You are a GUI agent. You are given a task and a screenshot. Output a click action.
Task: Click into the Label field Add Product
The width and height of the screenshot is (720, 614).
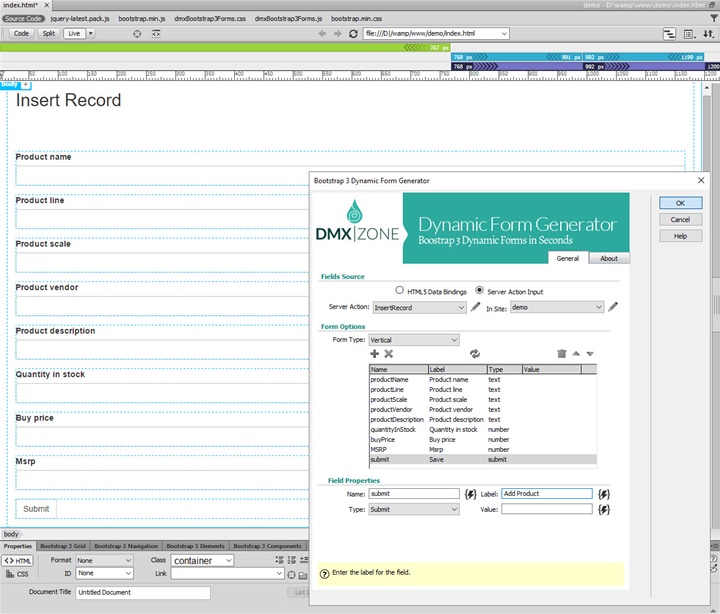click(x=547, y=494)
